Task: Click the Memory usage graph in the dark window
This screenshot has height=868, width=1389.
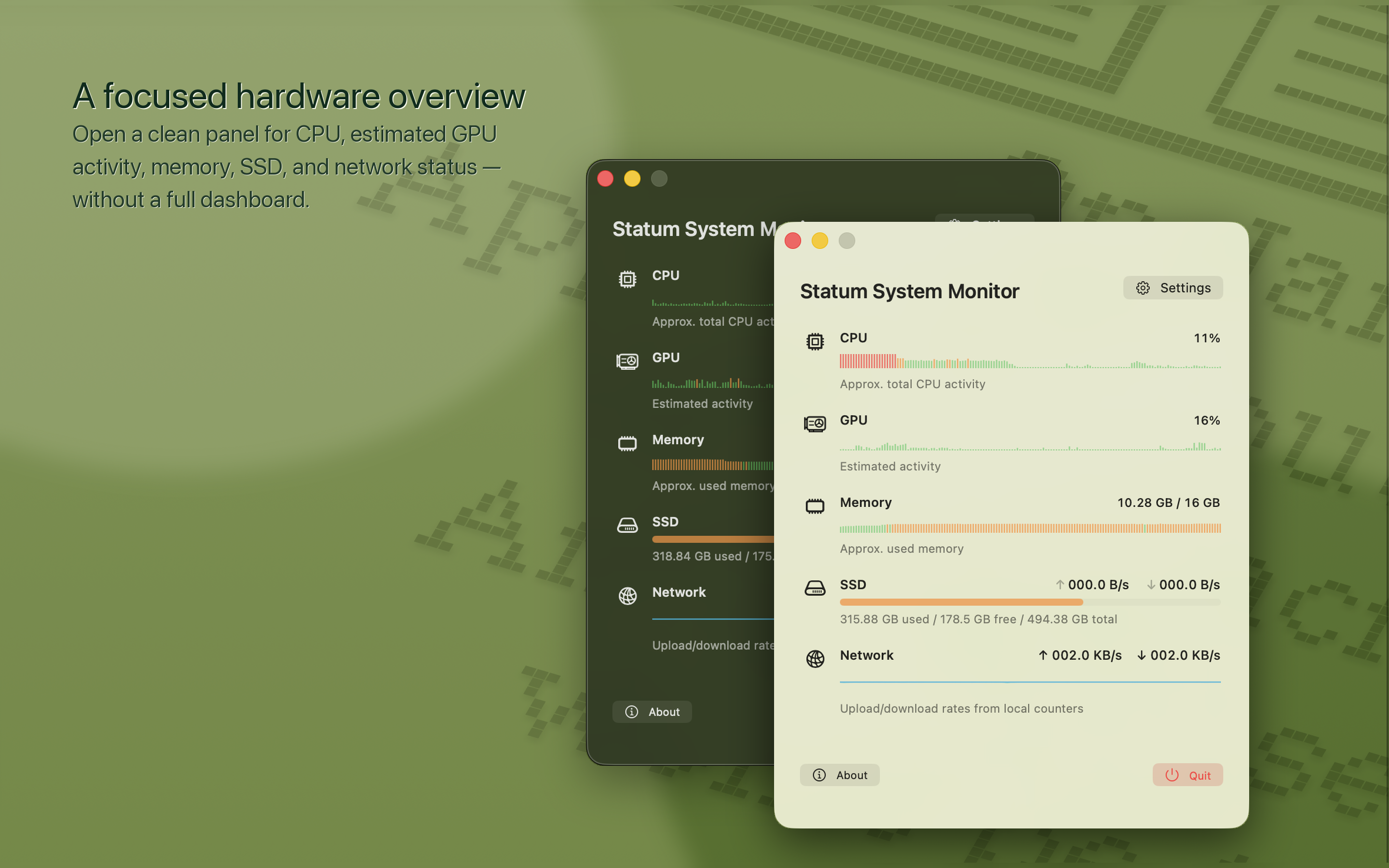Action: click(713, 465)
